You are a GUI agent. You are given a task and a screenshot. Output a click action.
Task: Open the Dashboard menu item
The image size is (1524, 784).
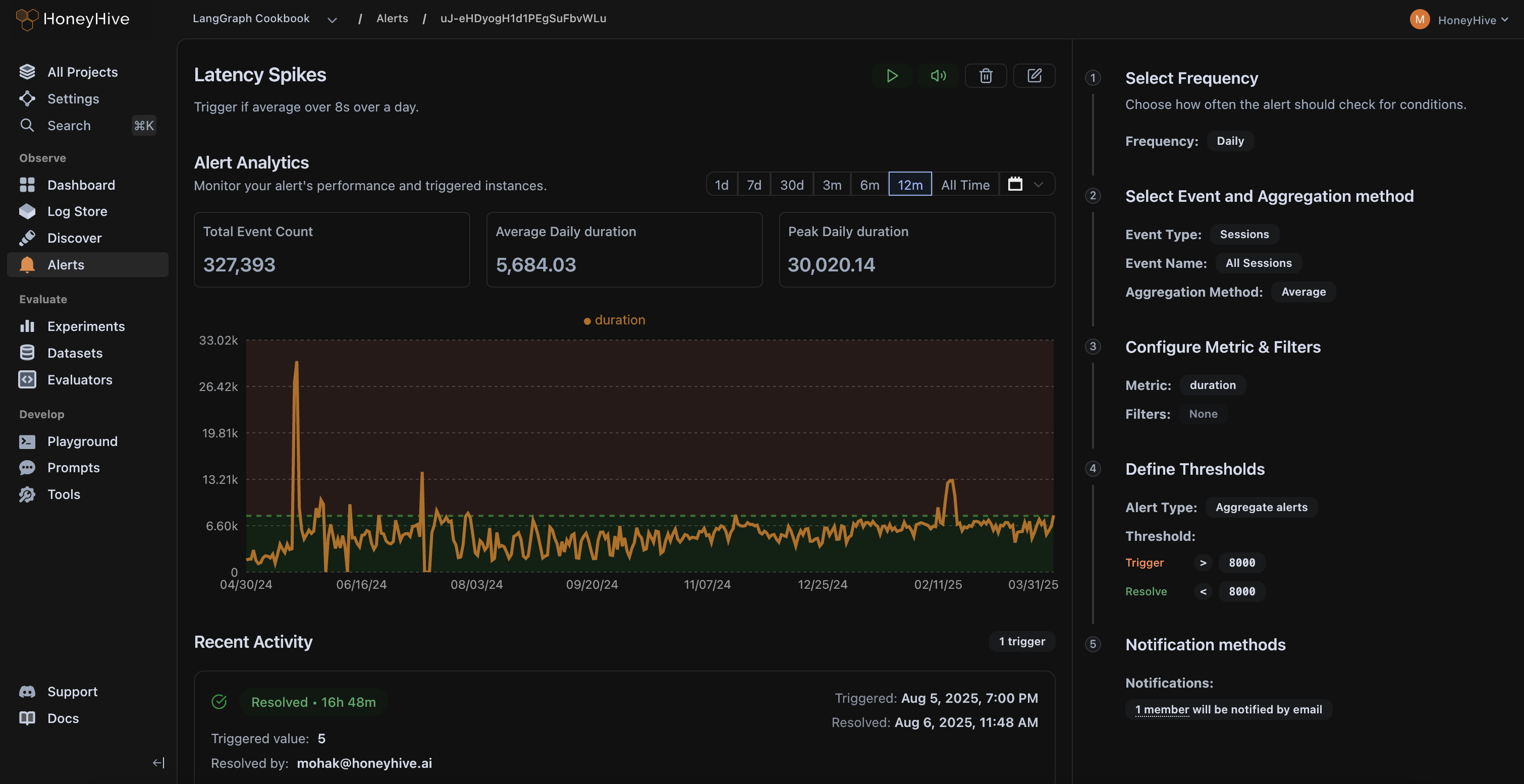(x=81, y=185)
